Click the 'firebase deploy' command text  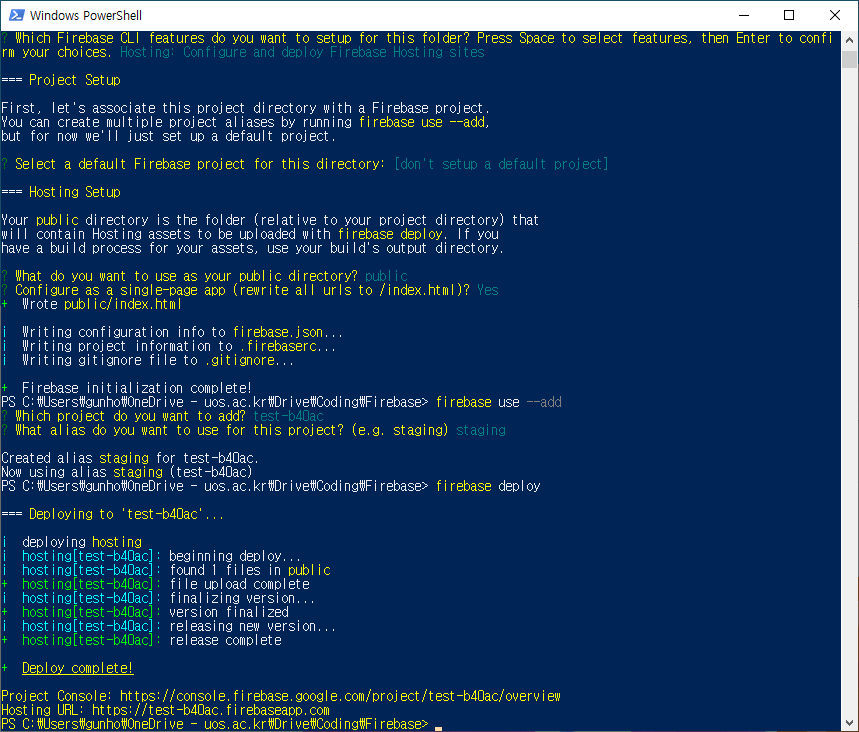tap(488, 486)
